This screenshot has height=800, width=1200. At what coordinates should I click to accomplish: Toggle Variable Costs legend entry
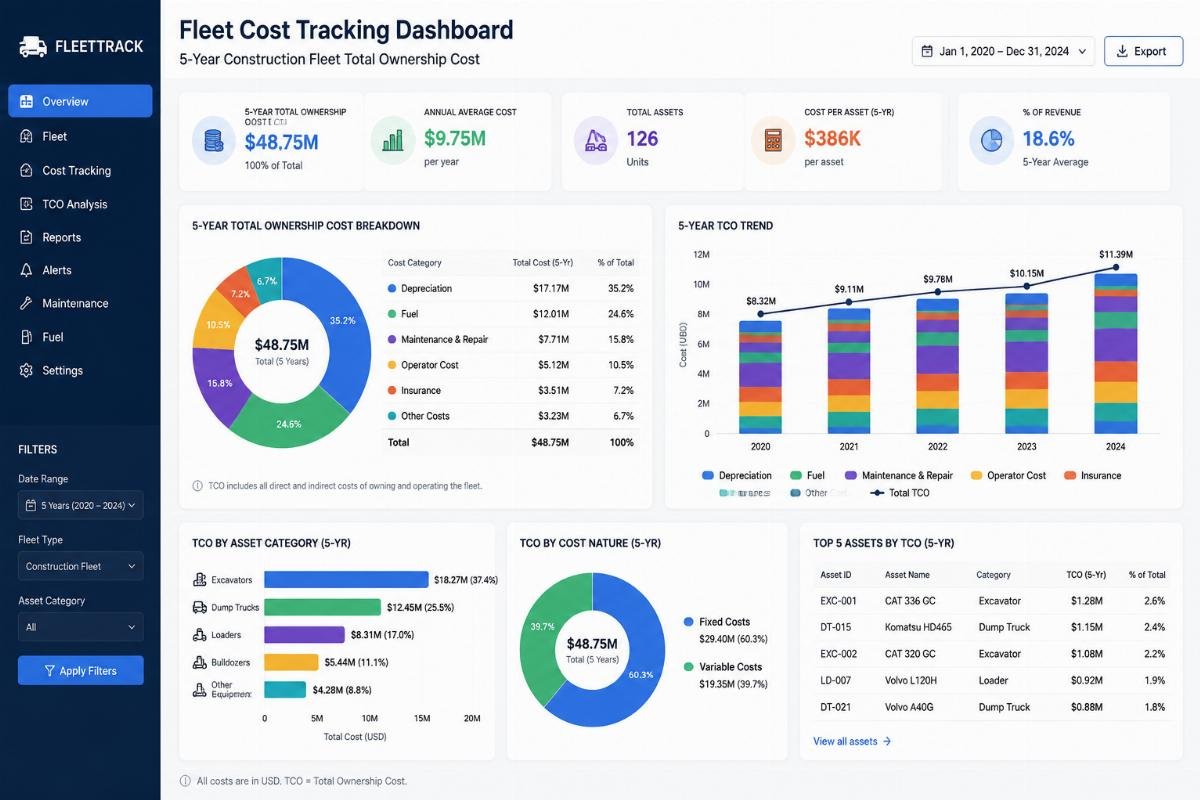click(x=723, y=667)
